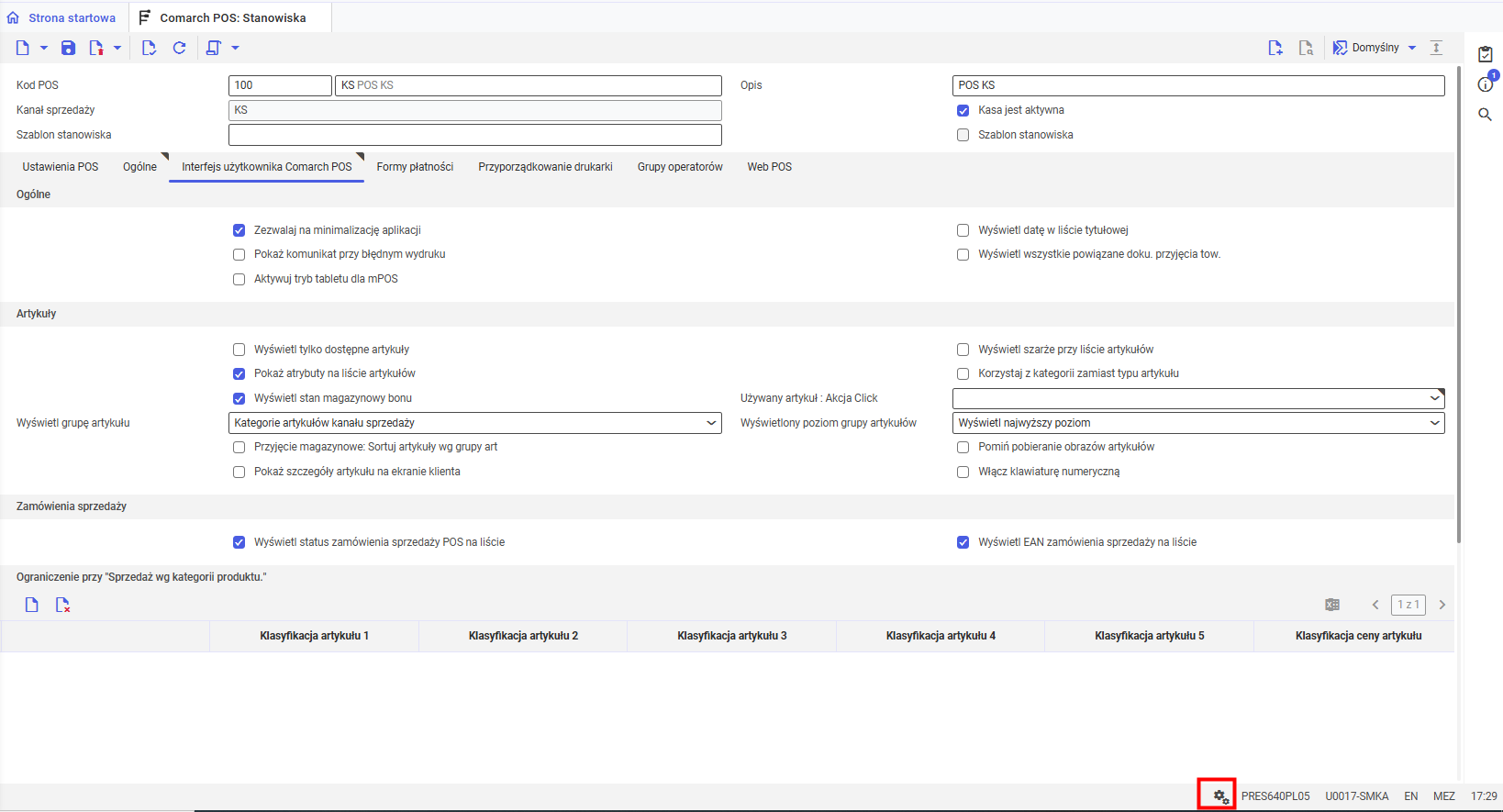Screen dimensions: 1503x812
Task: Switch to the Ustawienia POS tab
Action: 61,167
